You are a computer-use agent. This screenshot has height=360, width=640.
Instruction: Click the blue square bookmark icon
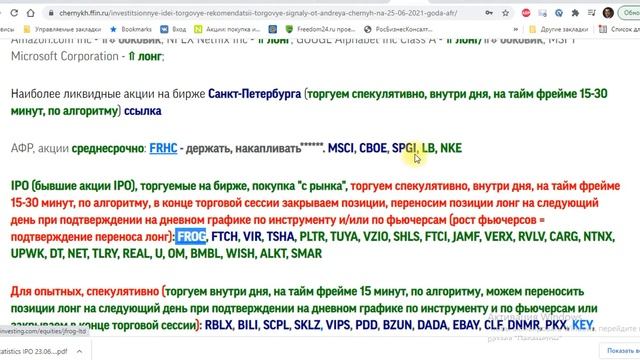(273, 29)
